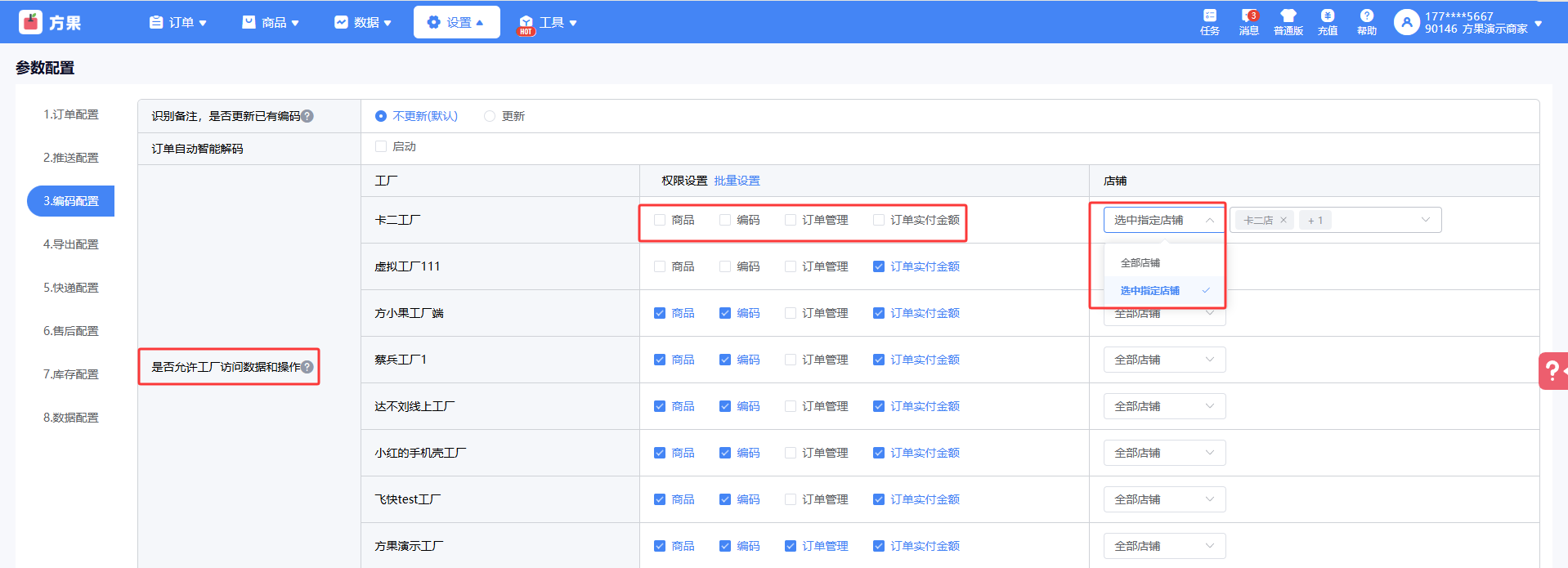
Task: Click the 批量设置 link
Action: coord(737,181)
